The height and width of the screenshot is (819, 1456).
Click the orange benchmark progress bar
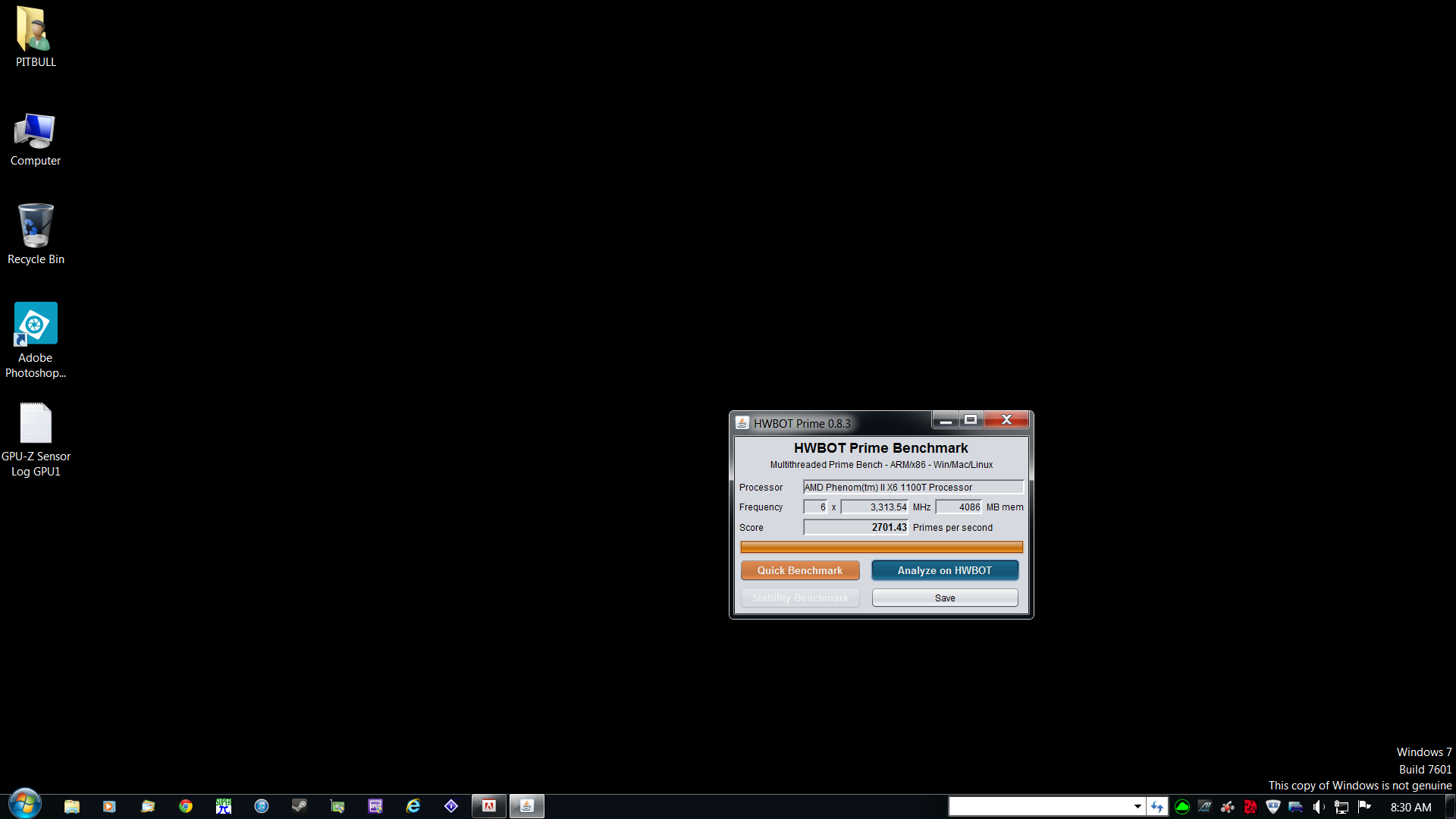click(881, 547)
